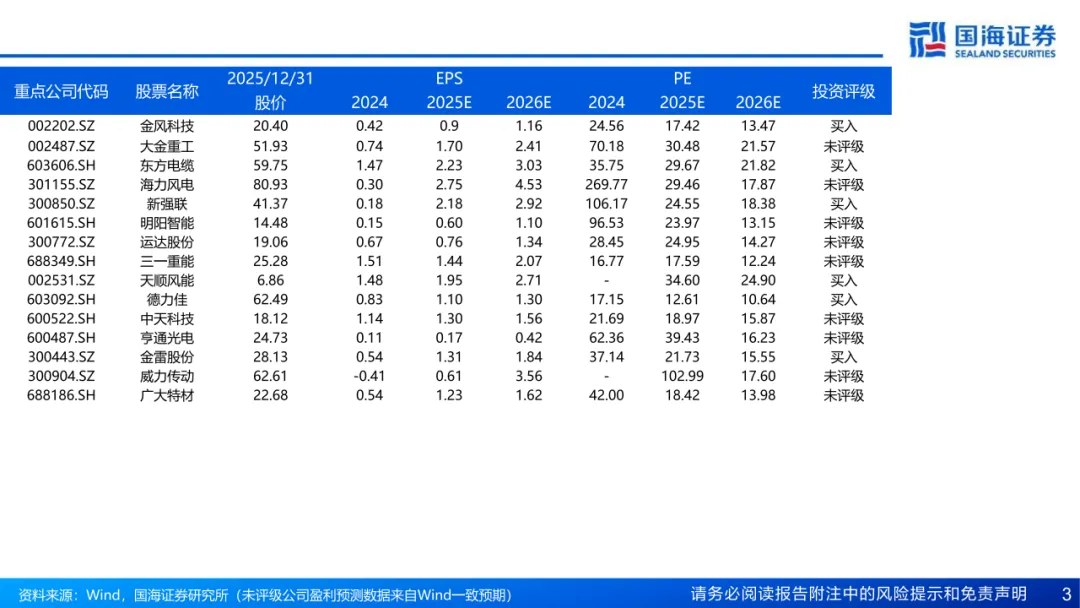Click share price 59.75
1080x608 pixels.
tap(270, 165)
